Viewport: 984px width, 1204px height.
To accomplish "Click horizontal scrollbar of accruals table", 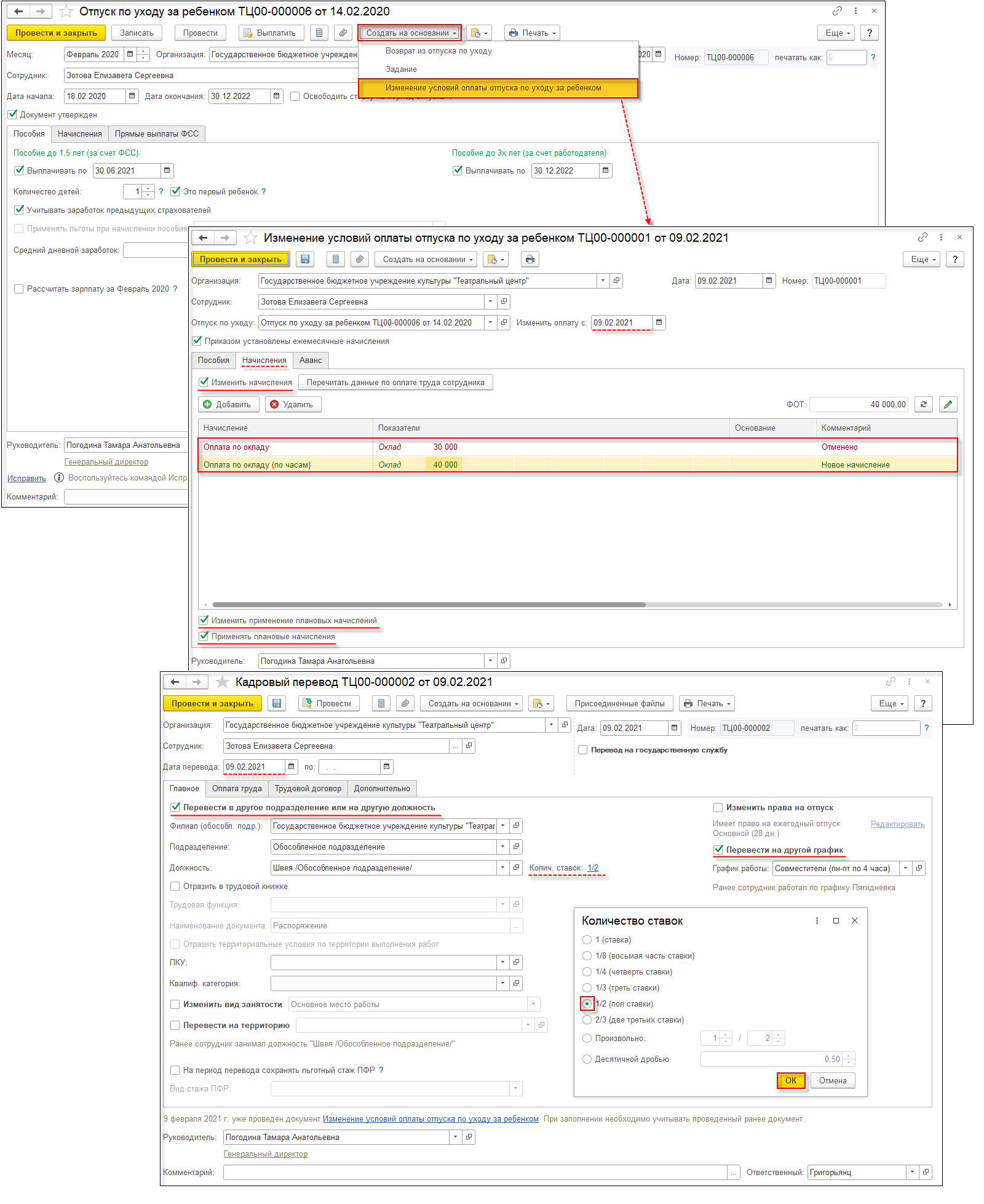I will [429, 605].
